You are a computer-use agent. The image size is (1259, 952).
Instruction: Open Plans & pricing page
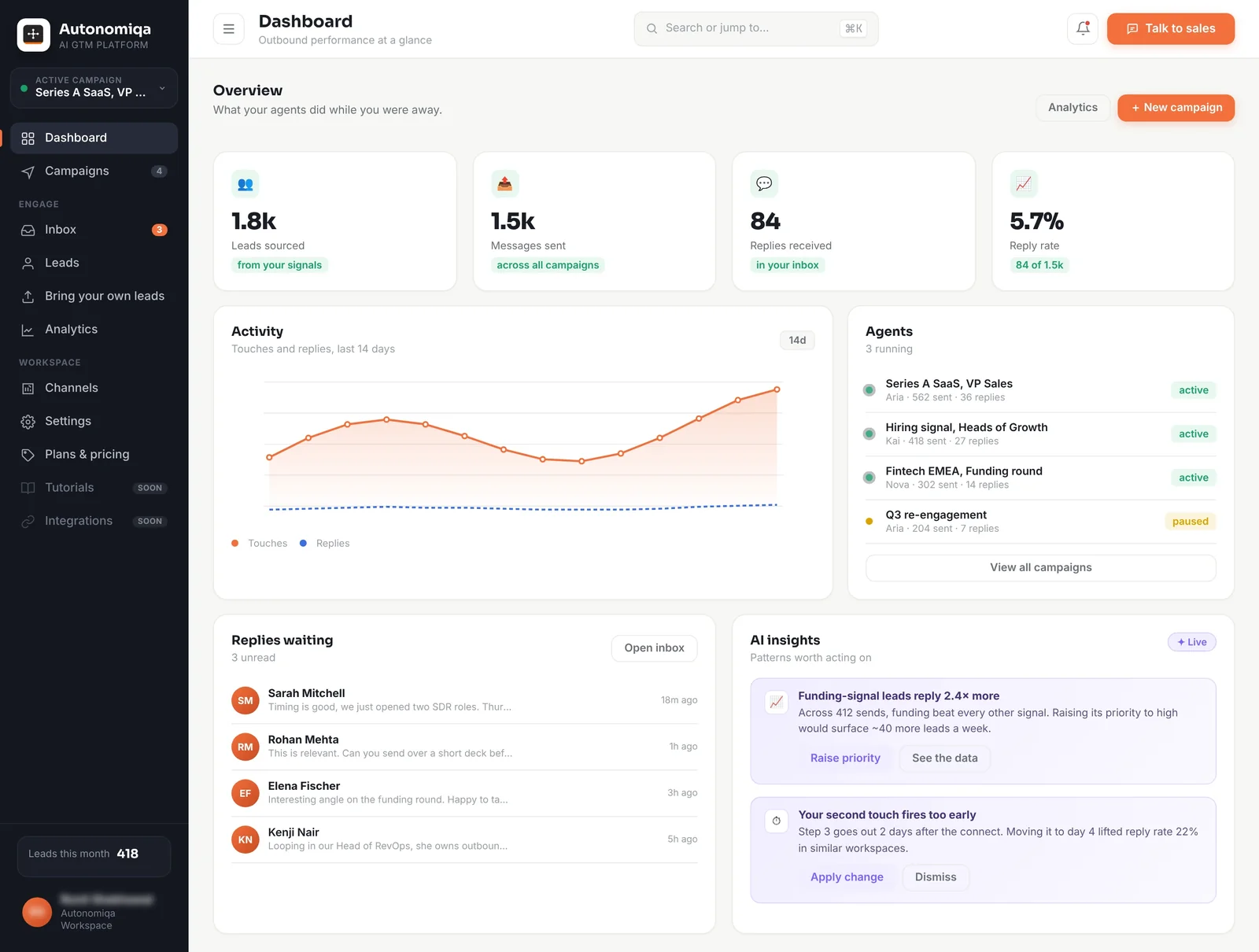click(94, 455)
